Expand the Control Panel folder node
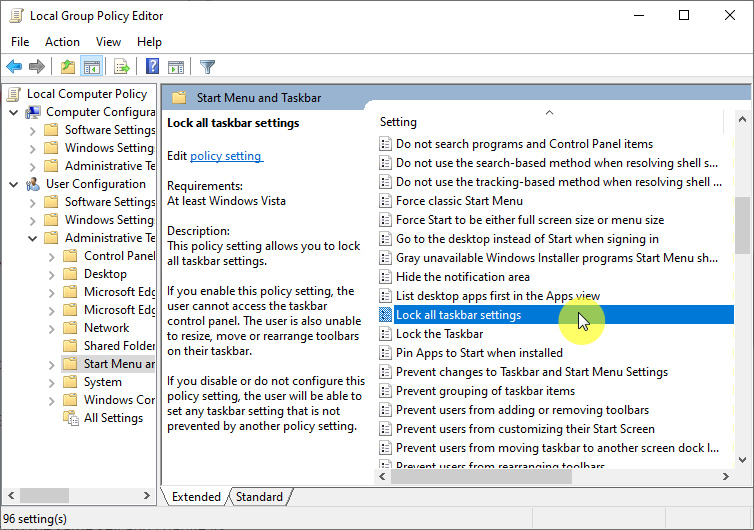 tap(52, 256)
